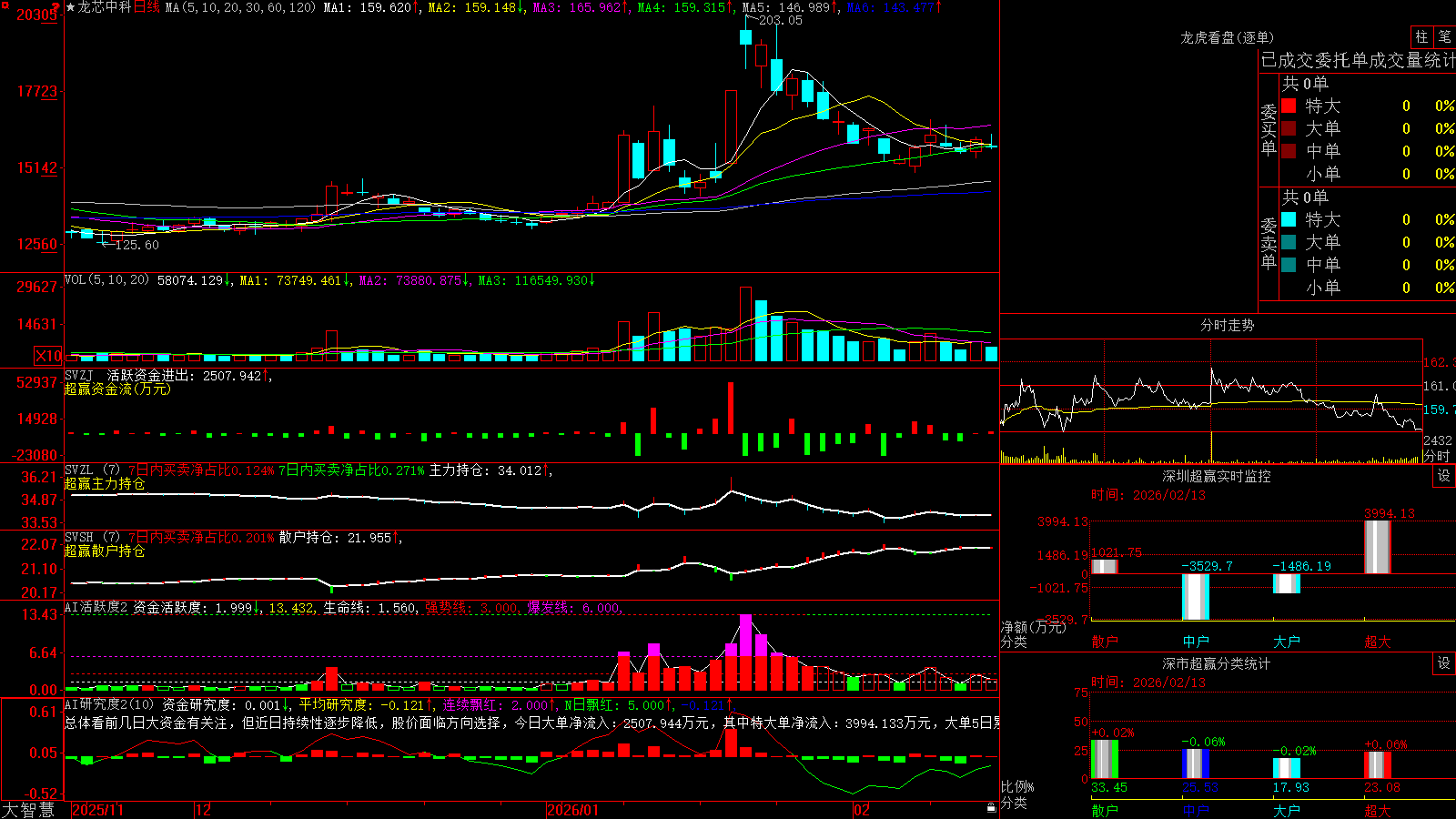Select the 12 month date marker
Viewport: 1456px width, 819px height.
(204, 810)
